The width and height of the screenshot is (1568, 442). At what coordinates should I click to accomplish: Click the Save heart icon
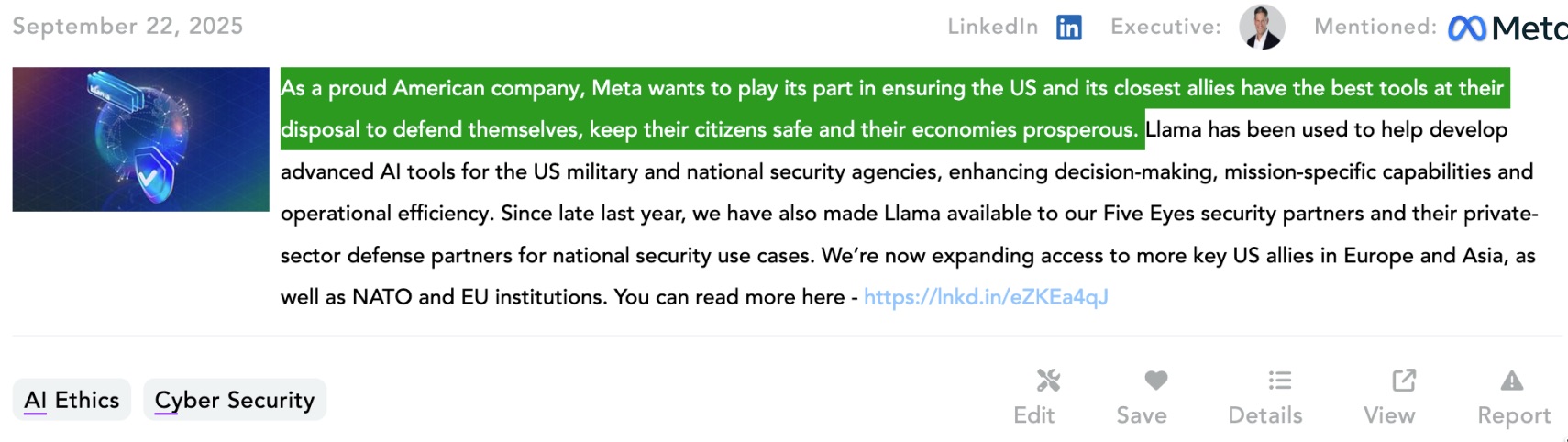coord(1156,380)
